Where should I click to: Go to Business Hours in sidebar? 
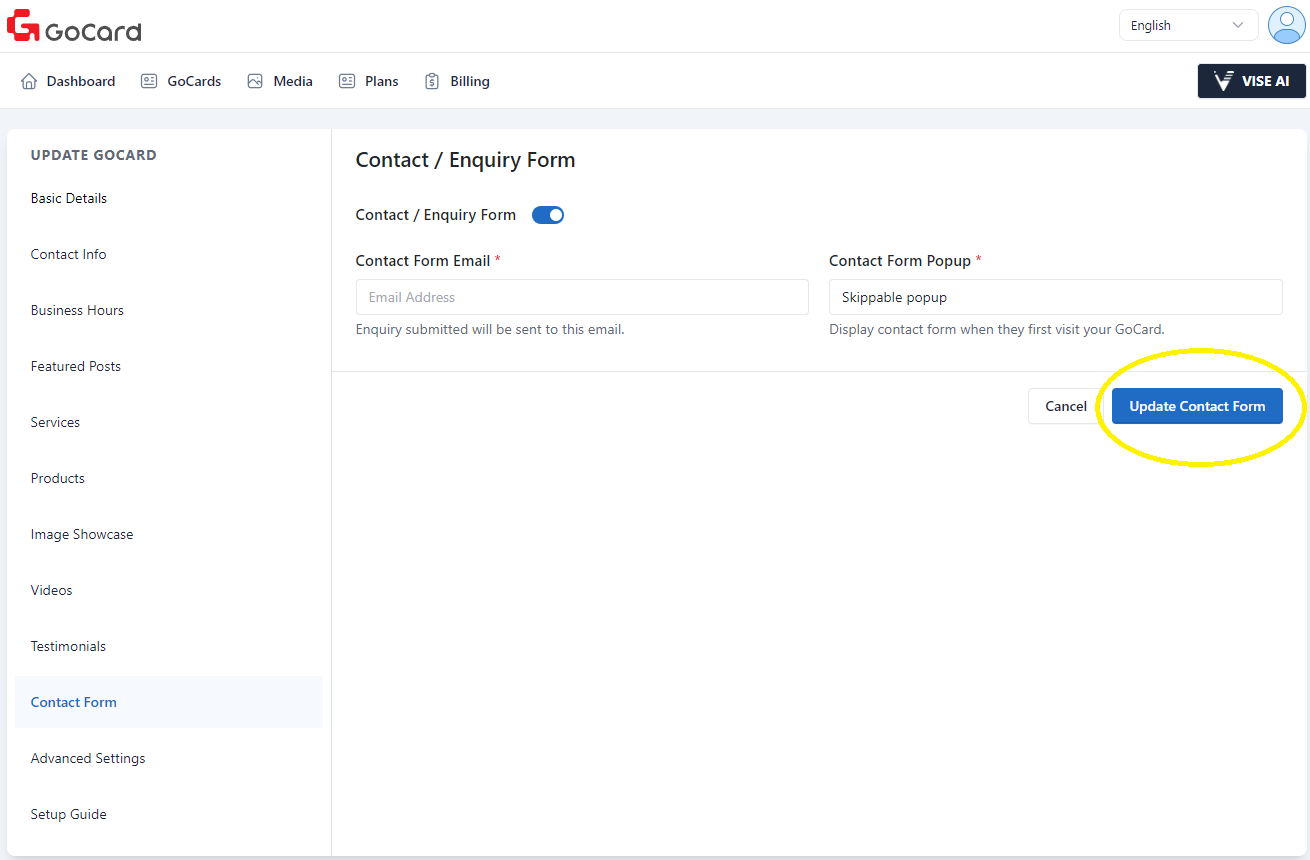point(77,310)
